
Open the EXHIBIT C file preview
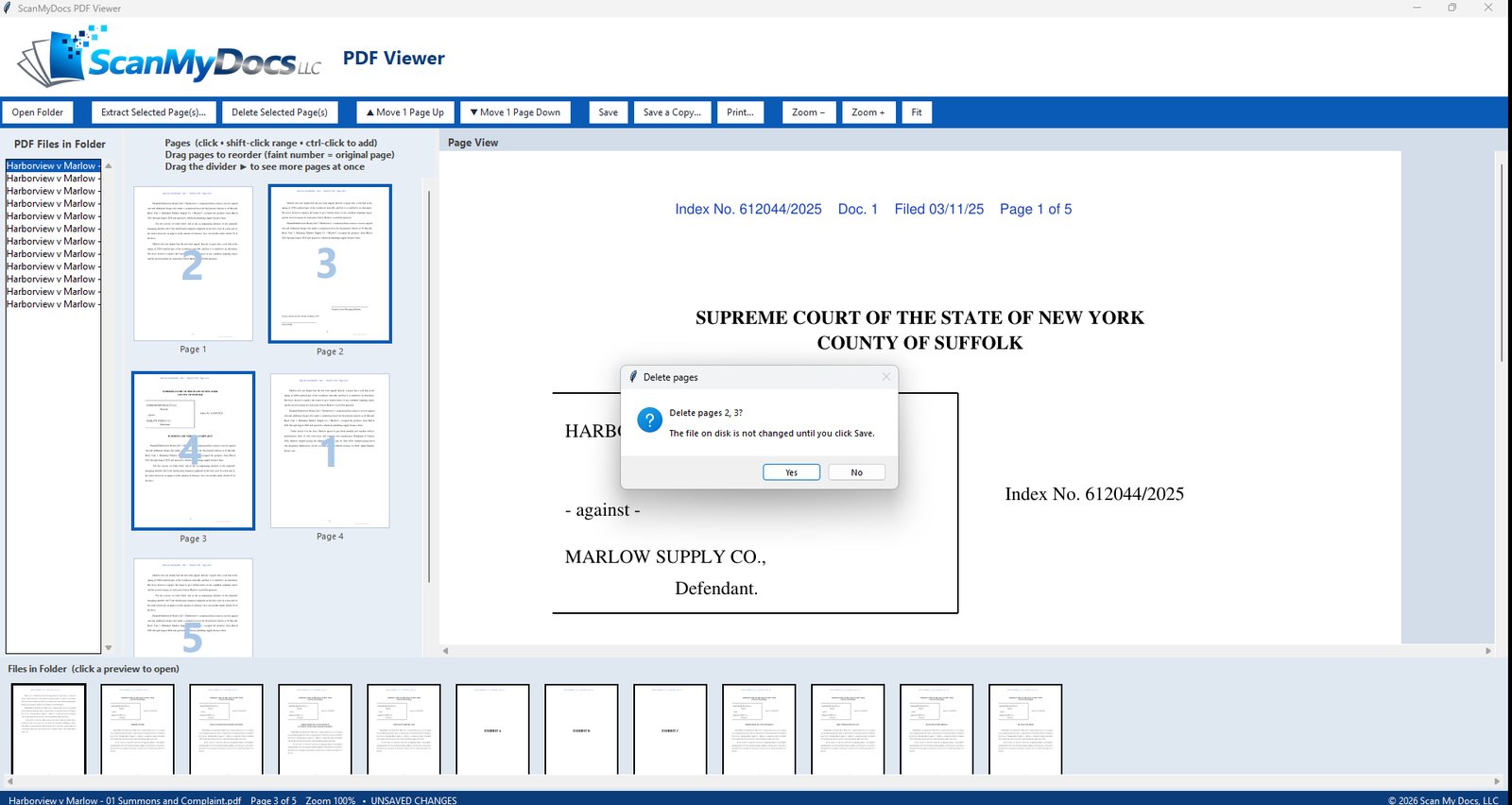pyautogui.click(x=670, y=729)
